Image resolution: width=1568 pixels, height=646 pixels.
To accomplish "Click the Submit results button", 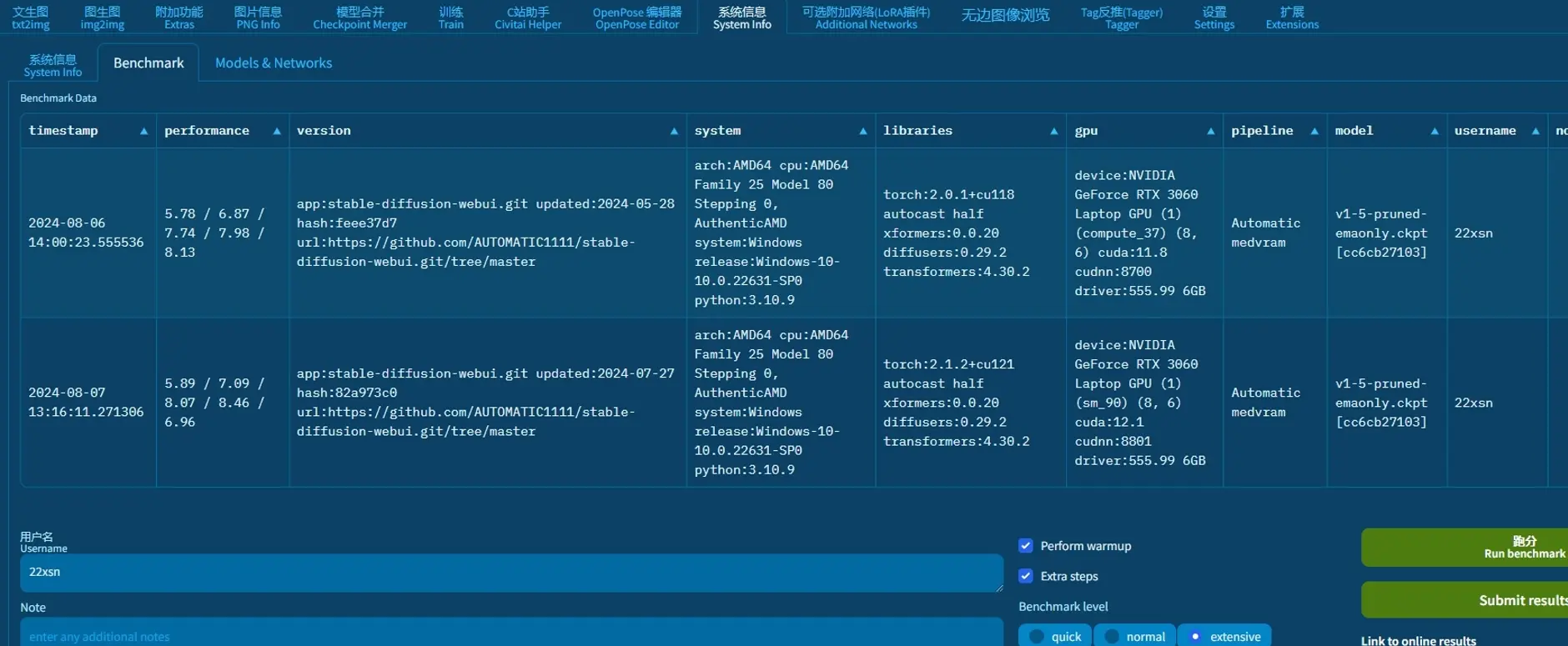I will 1465,600.
